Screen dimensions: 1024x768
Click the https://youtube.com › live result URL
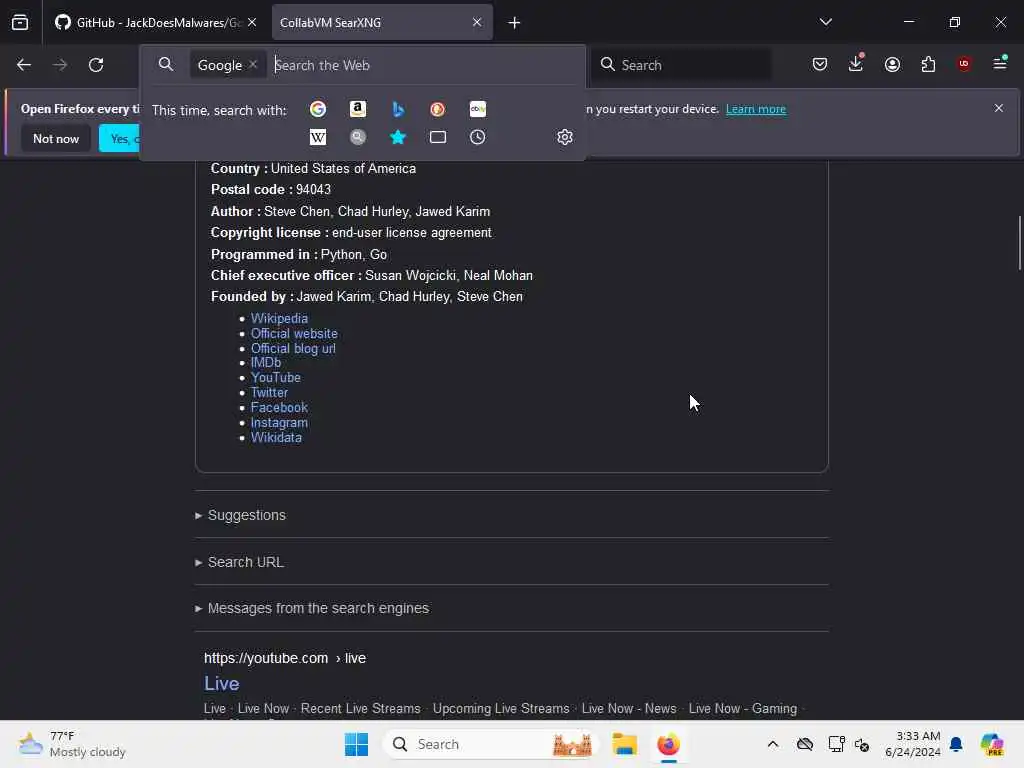pos(285,658)
